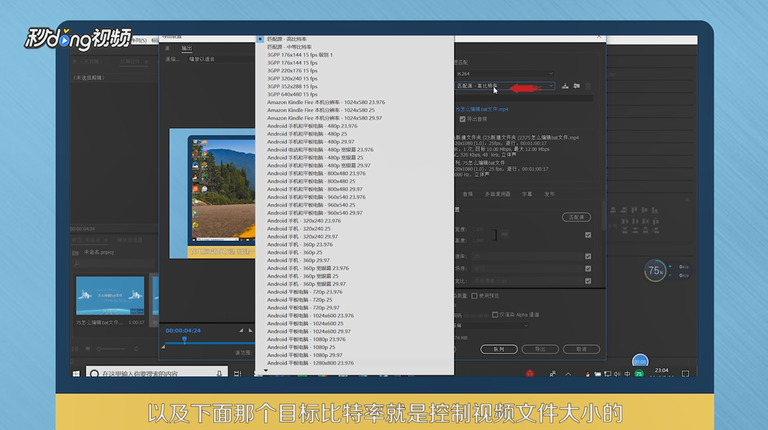Viewport: 768px width, 430px height.
Task: Open the H.264 format dropdown
Action: click(x=504, y=73)
